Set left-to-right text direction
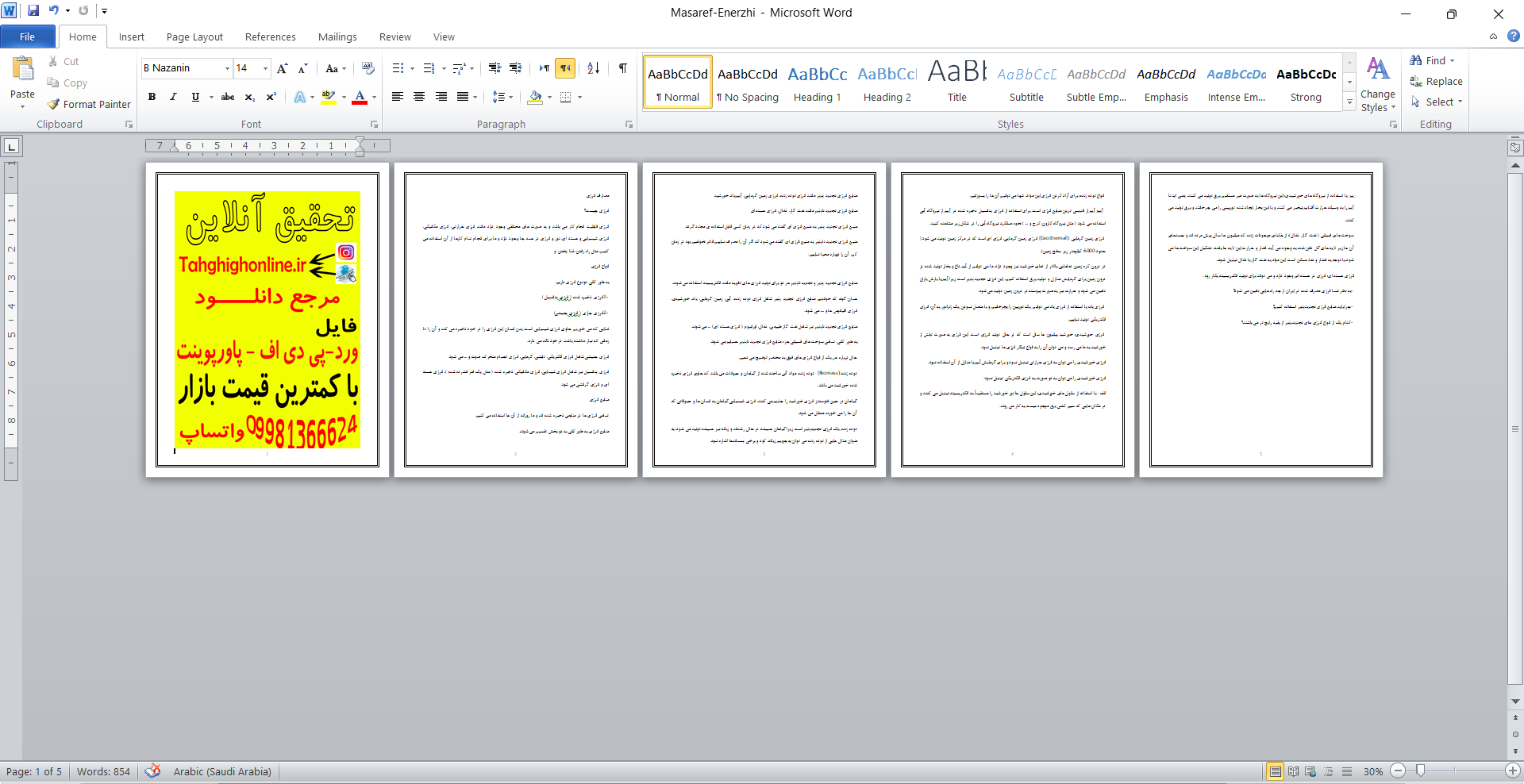The width and height of the screenshot is (1524, 784). tap(544, 68)
